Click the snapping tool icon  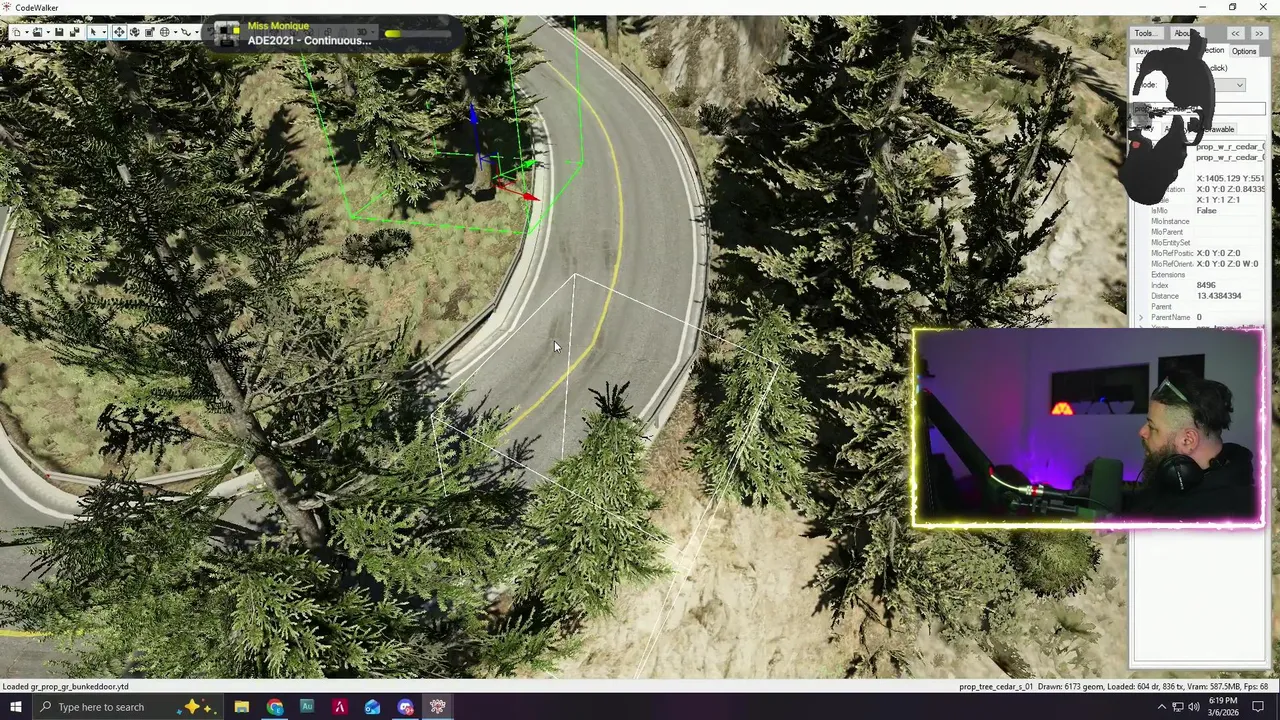(185, 32)
